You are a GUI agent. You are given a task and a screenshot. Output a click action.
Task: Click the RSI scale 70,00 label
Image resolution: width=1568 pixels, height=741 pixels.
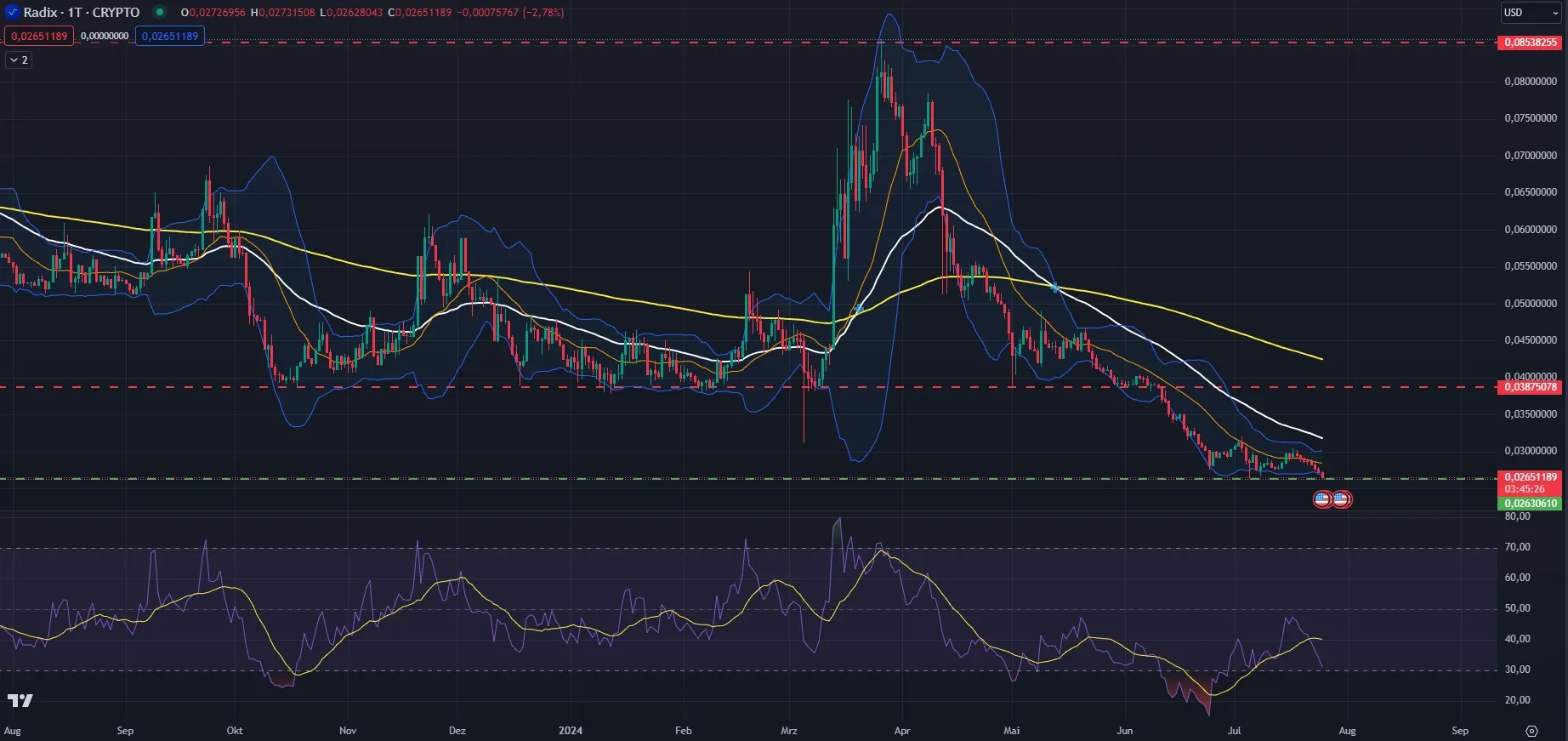(x=1517, y=547)
